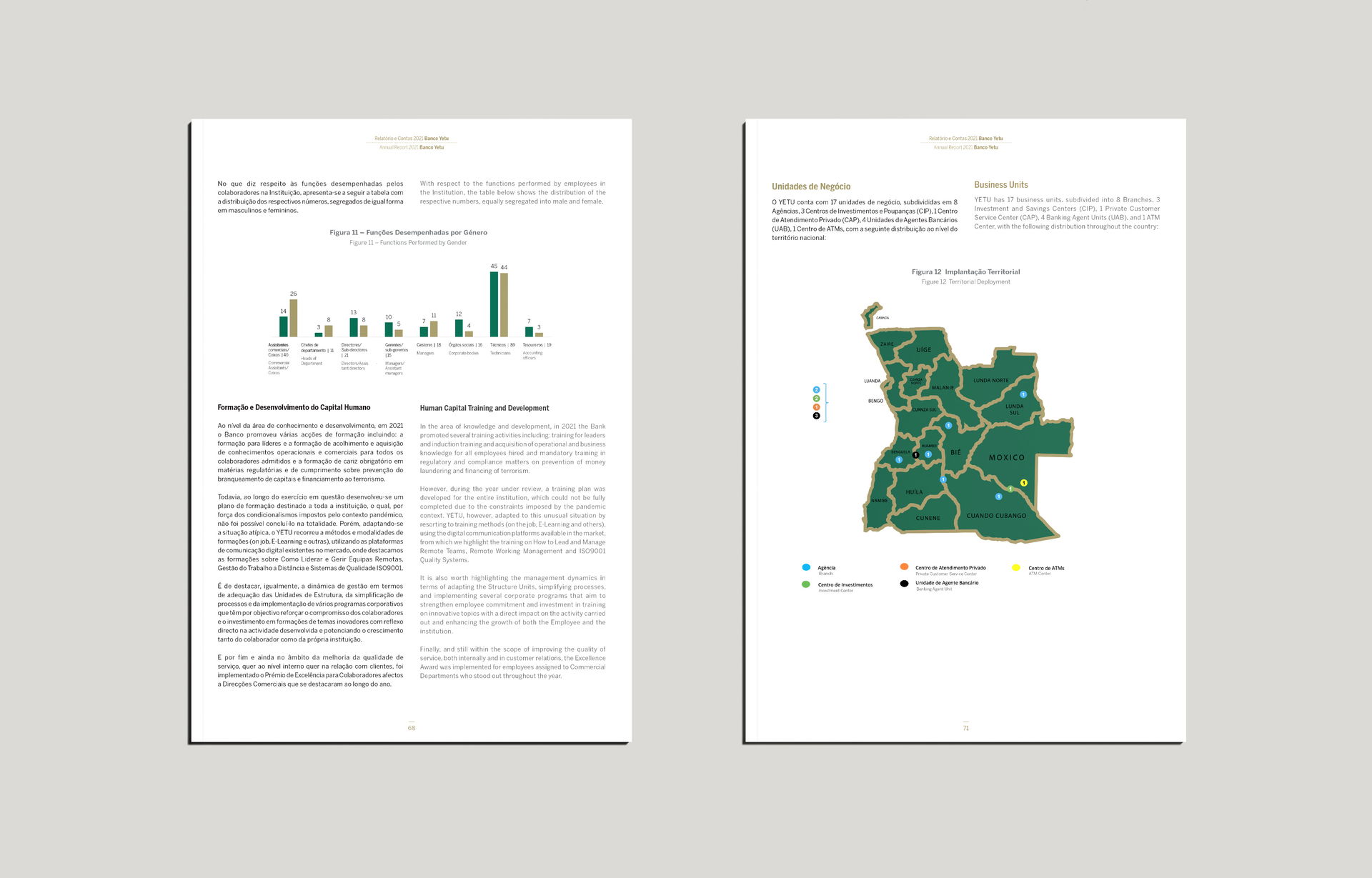Click the LUNDA NORTE province label
The width and height of the screenshot is (1372, 878).
pos(991,381)
